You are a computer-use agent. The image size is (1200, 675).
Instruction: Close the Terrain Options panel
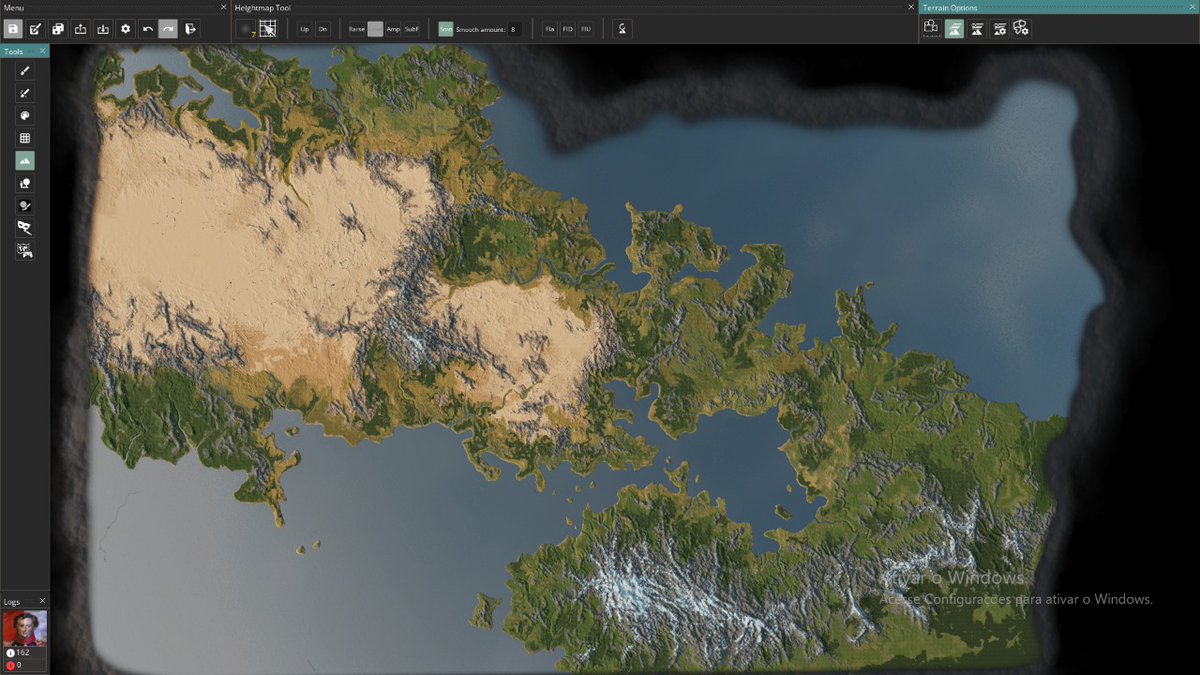tap(1193, 7)
